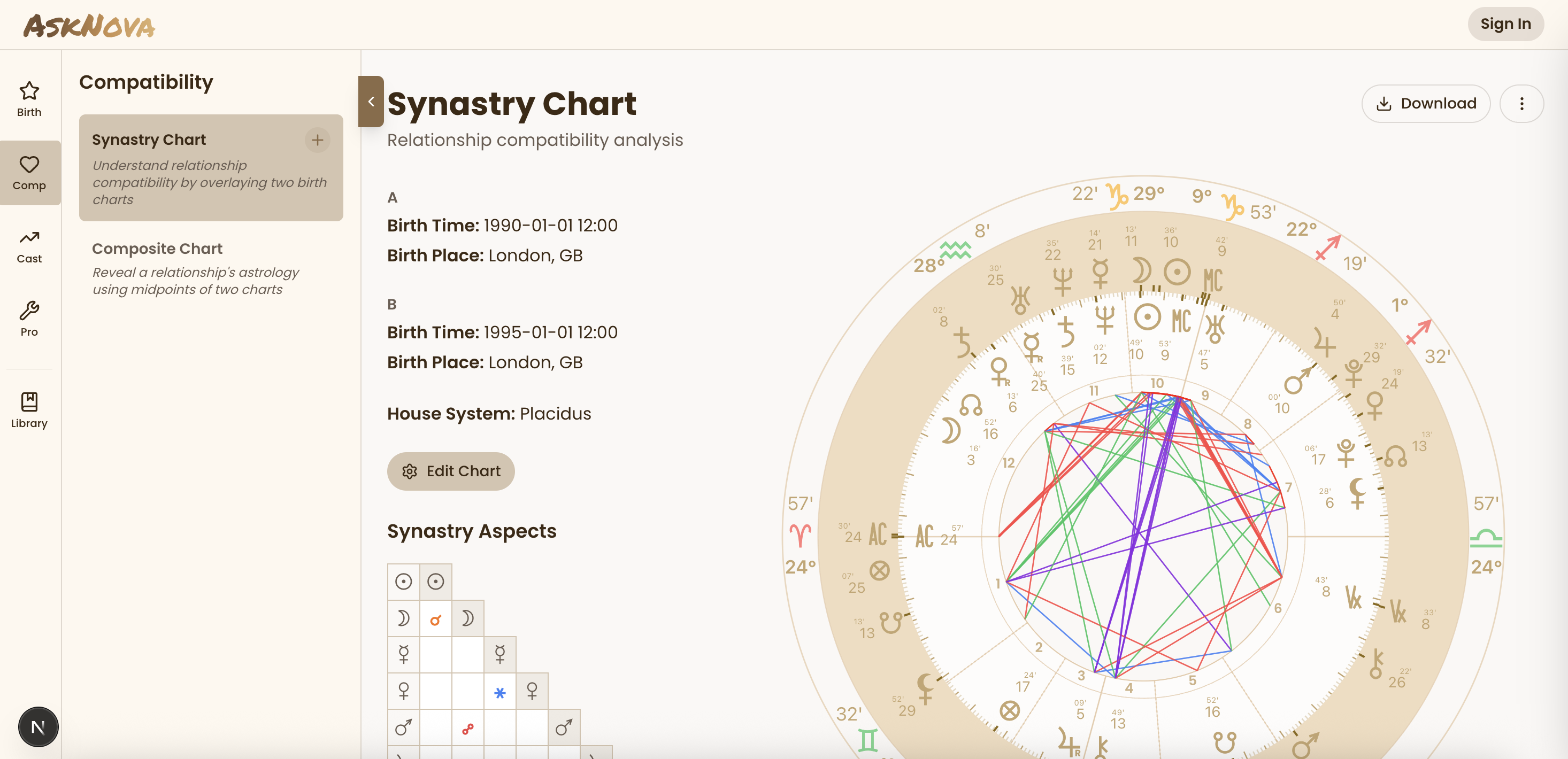This screenshot has width=1568, height=759.
Task: Click the Aries sign on chart wheel
Action: tap(800, 535)
